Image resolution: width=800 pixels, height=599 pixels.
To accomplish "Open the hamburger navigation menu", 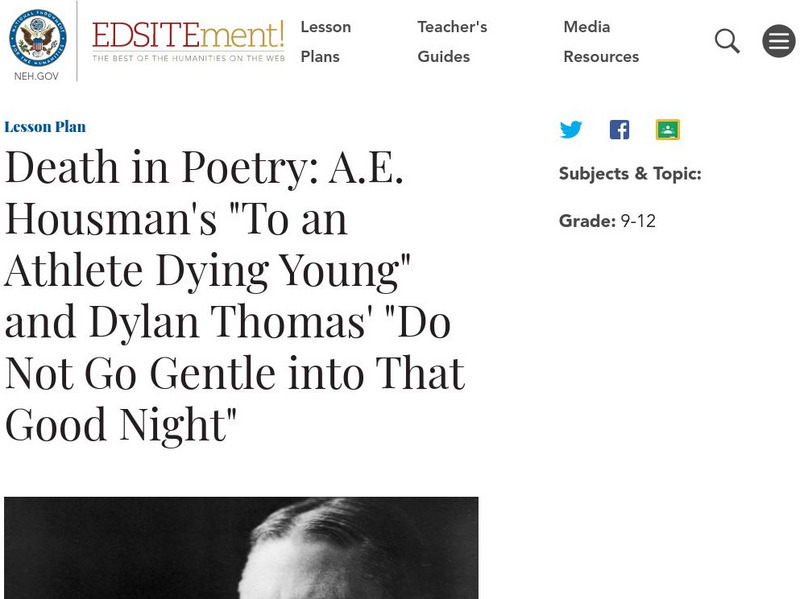I will [778, 41].
